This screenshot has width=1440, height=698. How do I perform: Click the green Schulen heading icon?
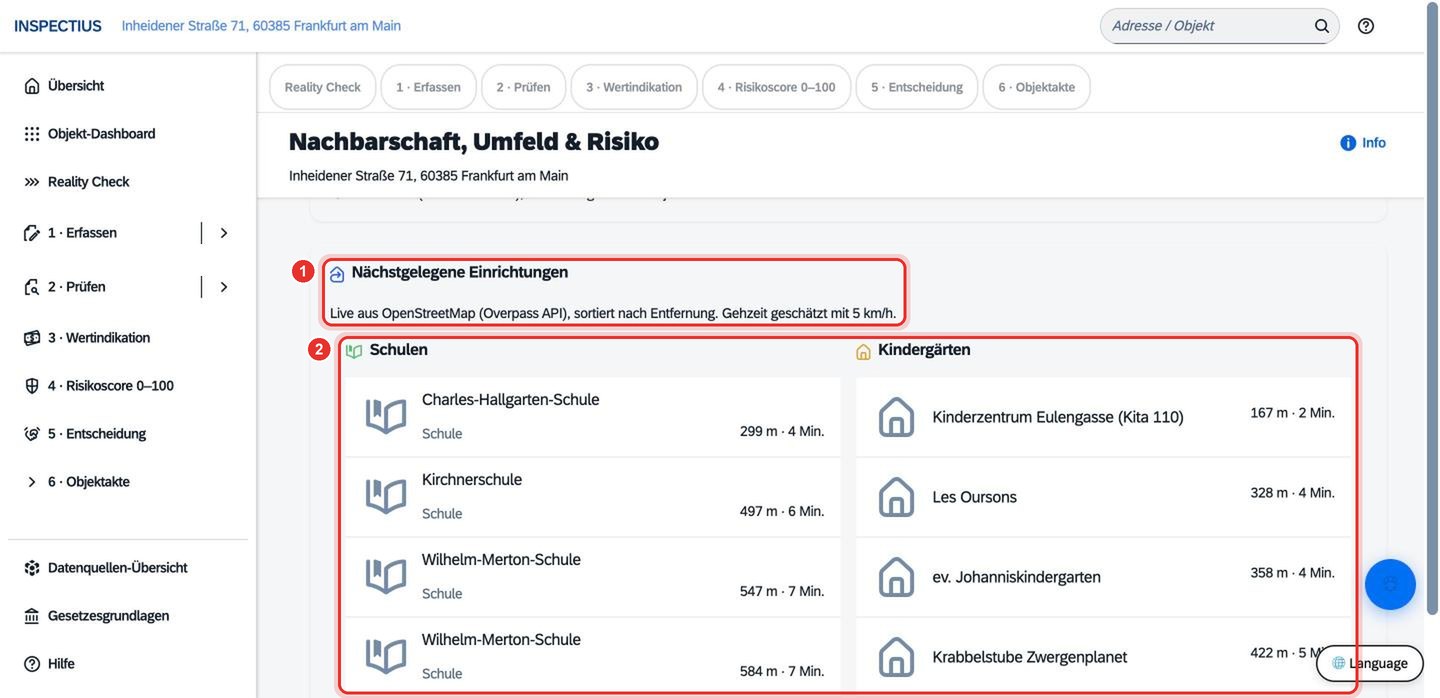point(354,351)
